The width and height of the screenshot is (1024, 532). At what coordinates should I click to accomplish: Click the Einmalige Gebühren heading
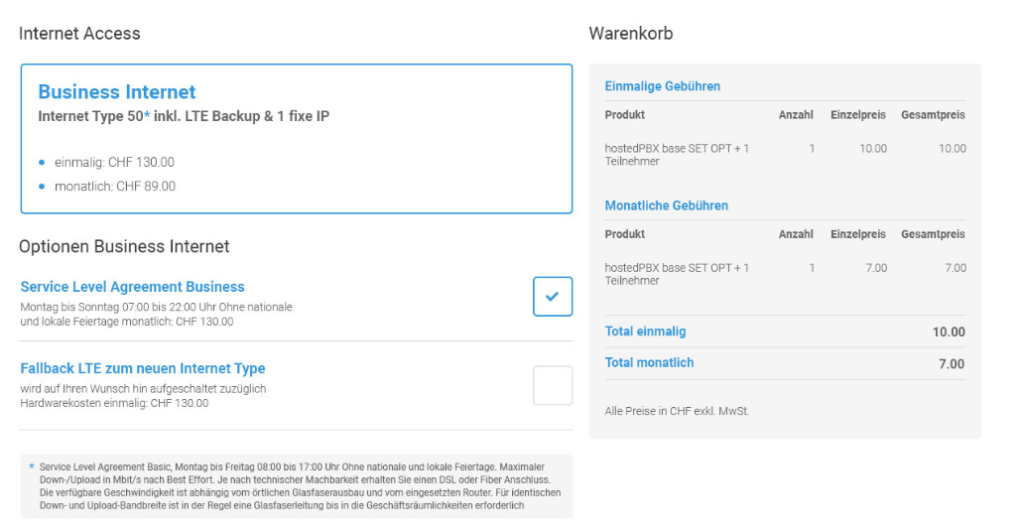tap(662, 86)
